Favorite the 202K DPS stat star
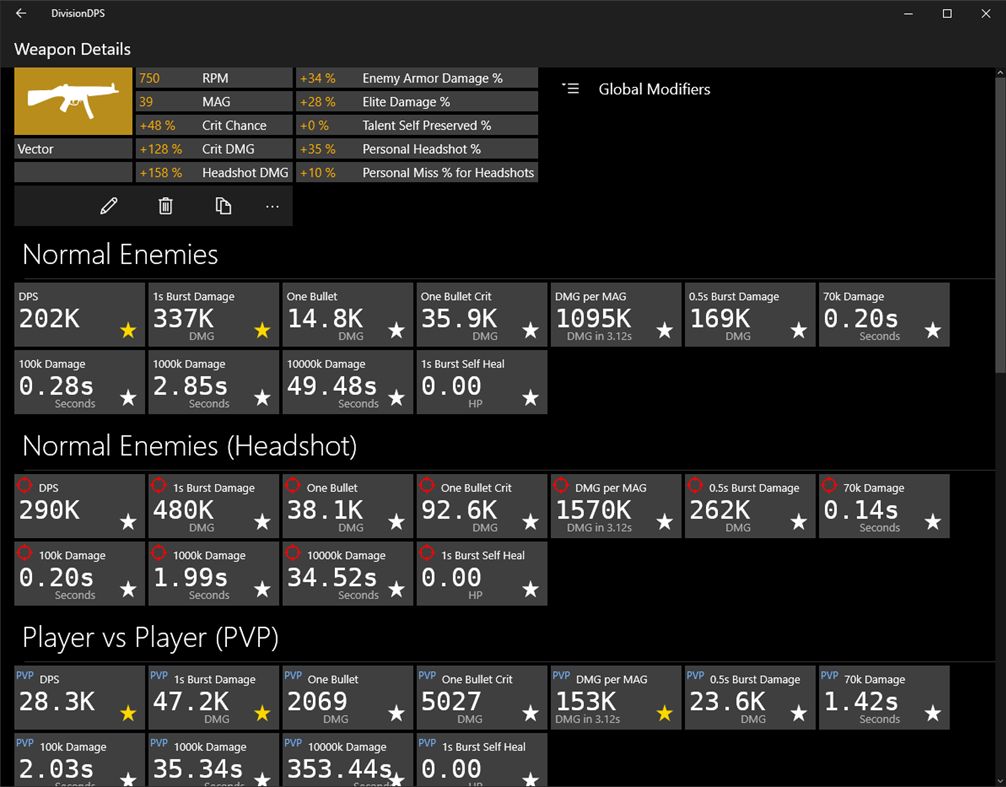The image size is (1006, 787). coord(128,331)
